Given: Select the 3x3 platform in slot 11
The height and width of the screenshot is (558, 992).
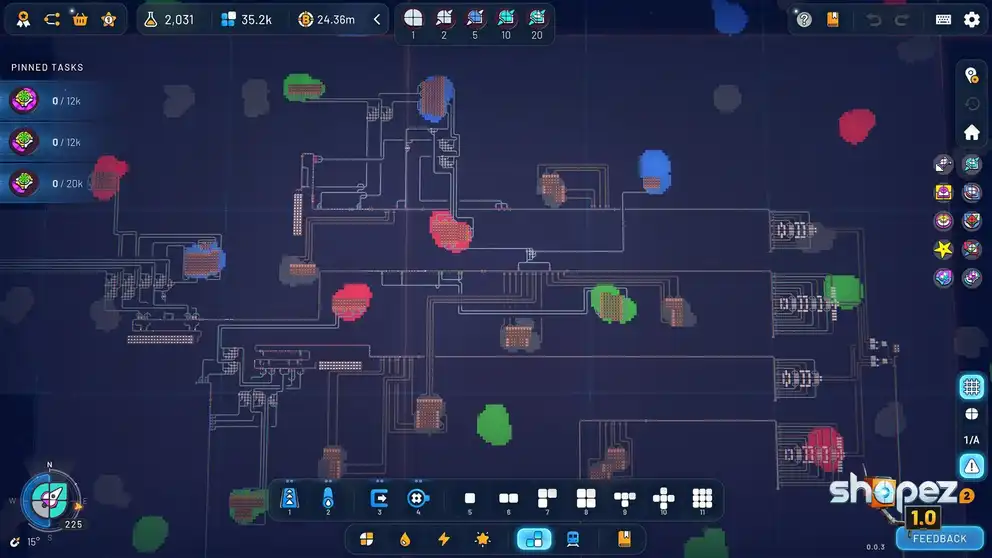Looking at the screenshot, I should point(702,498).
